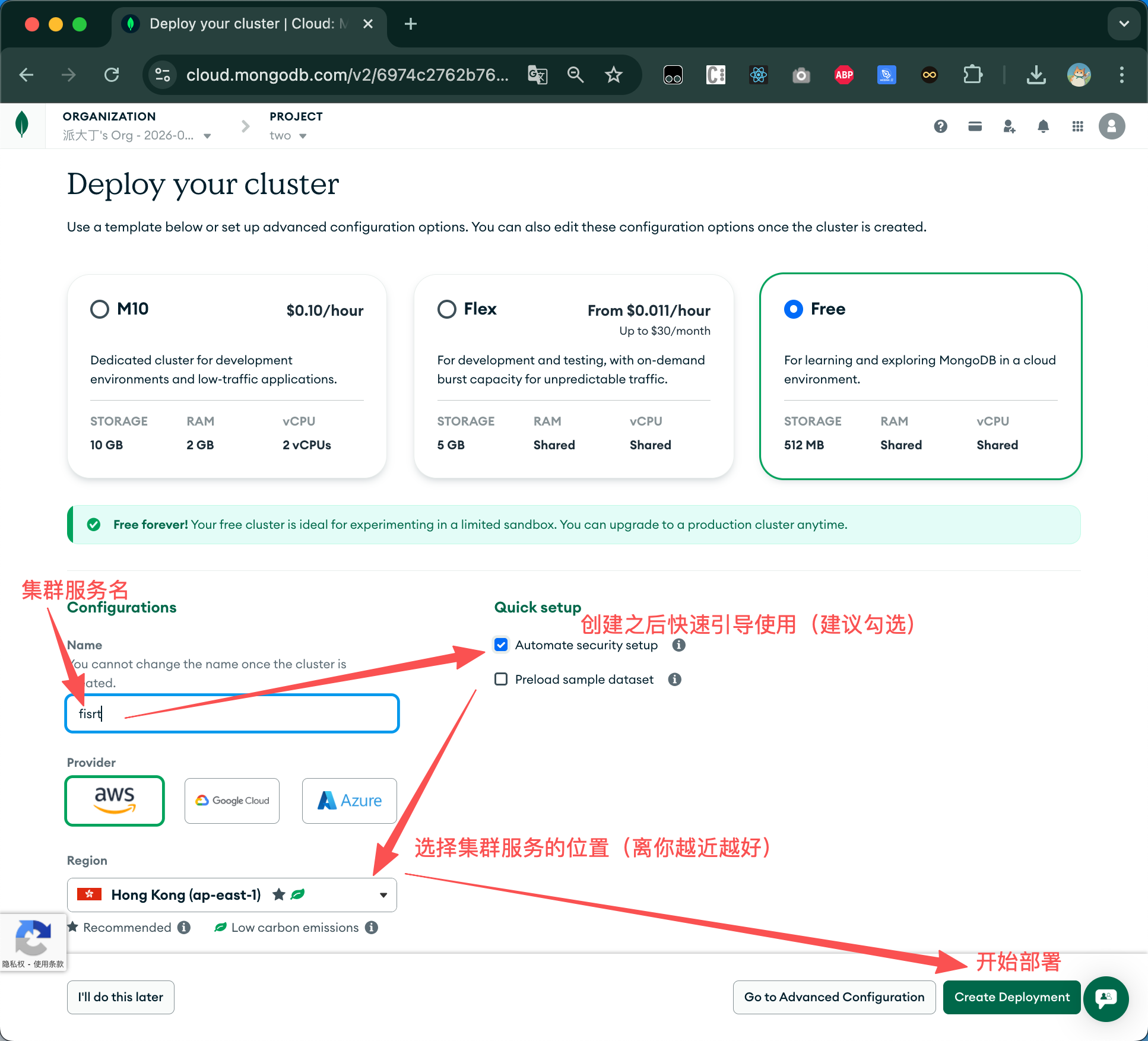Select the Flex cluster radio button
The image size is (1148, 1041).
[447, 309]
